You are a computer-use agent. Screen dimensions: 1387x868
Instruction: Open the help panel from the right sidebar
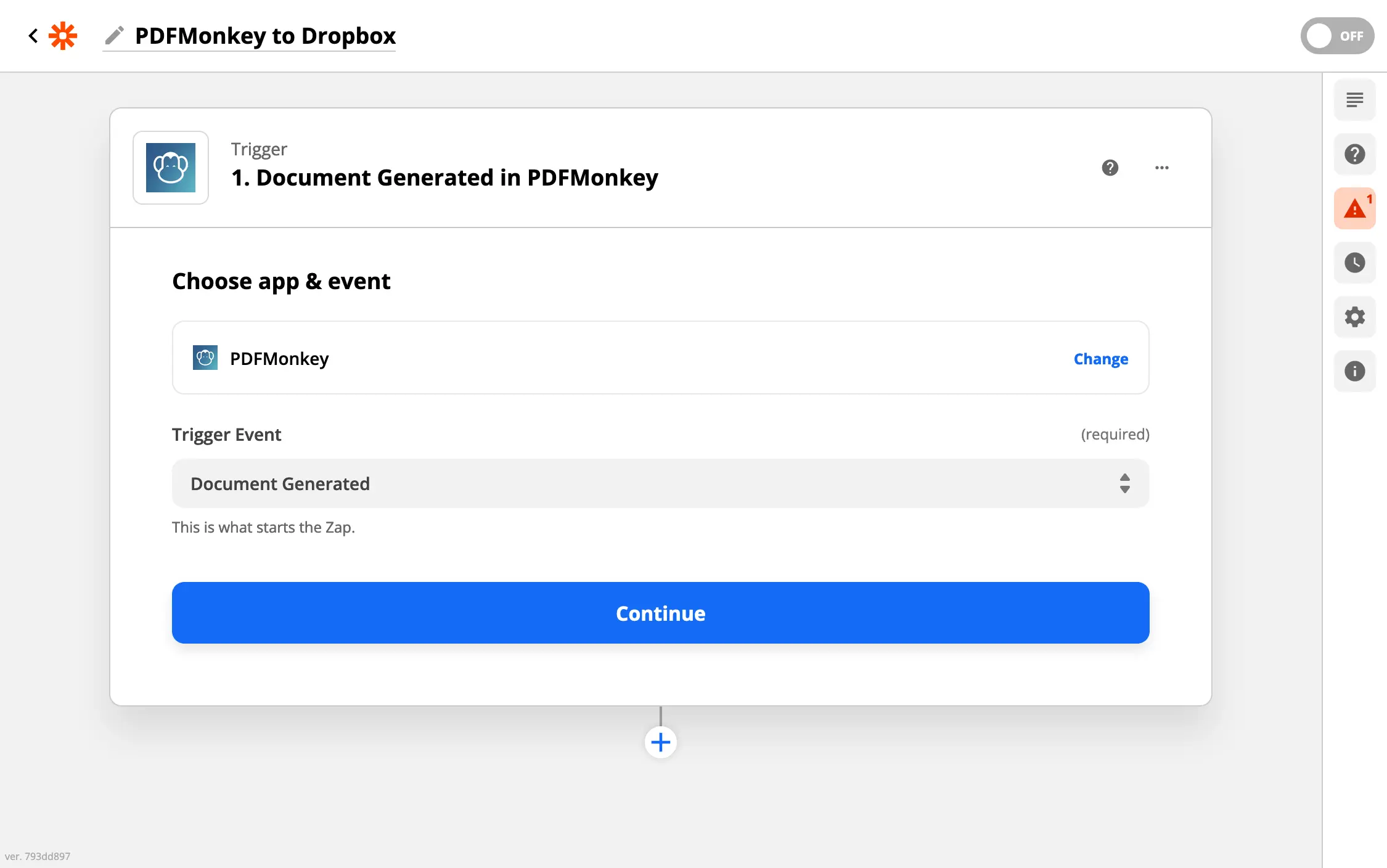point(1354,154)
